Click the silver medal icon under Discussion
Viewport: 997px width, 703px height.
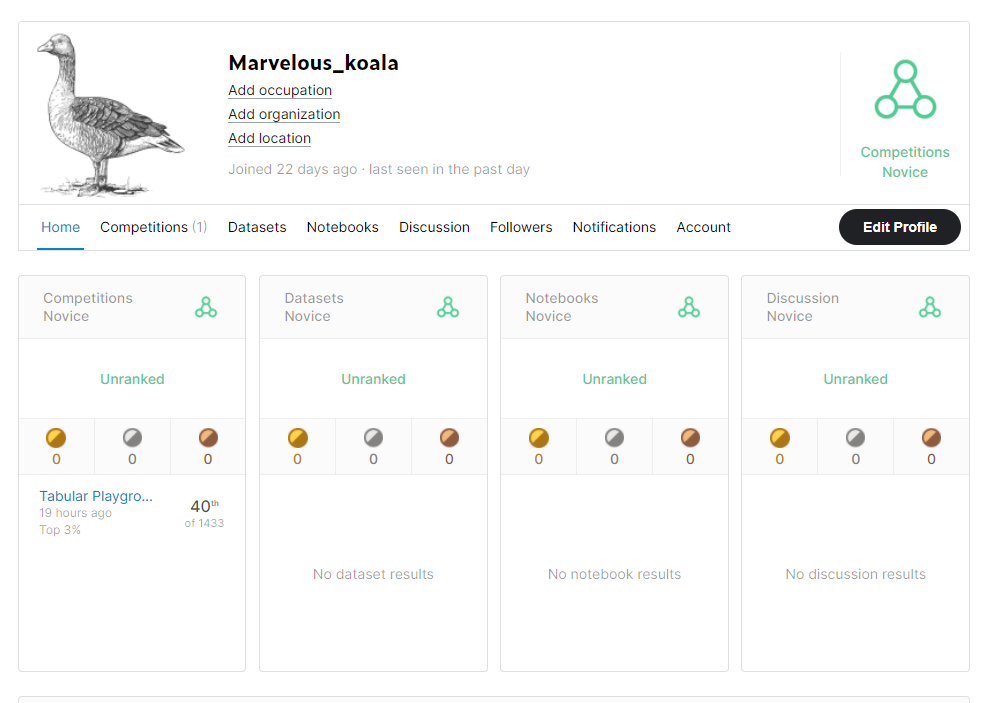855,437
